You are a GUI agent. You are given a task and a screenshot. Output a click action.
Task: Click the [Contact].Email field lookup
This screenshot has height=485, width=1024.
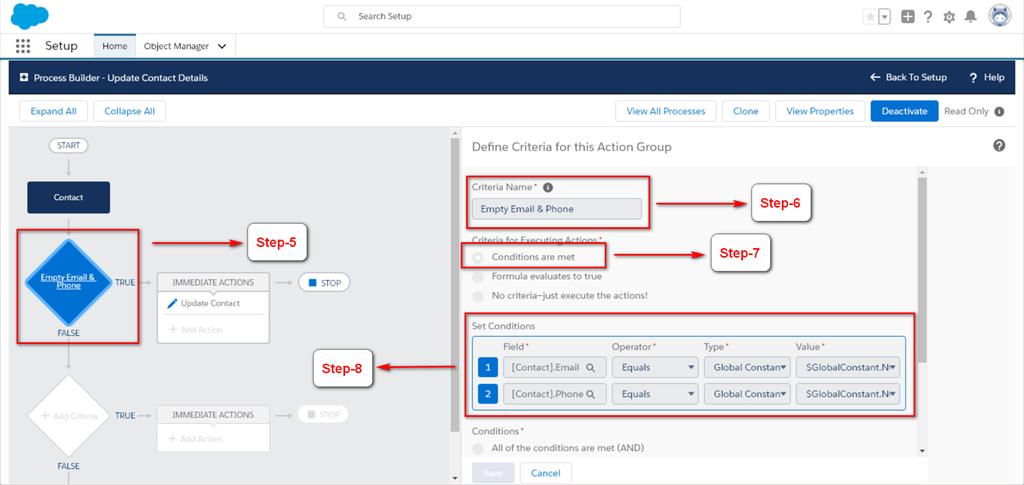(554, 368)
